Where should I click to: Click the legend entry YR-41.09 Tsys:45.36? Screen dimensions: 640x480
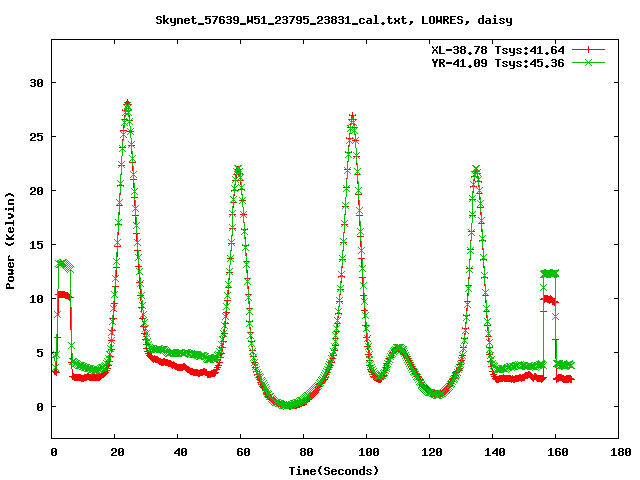coord(498,63)
